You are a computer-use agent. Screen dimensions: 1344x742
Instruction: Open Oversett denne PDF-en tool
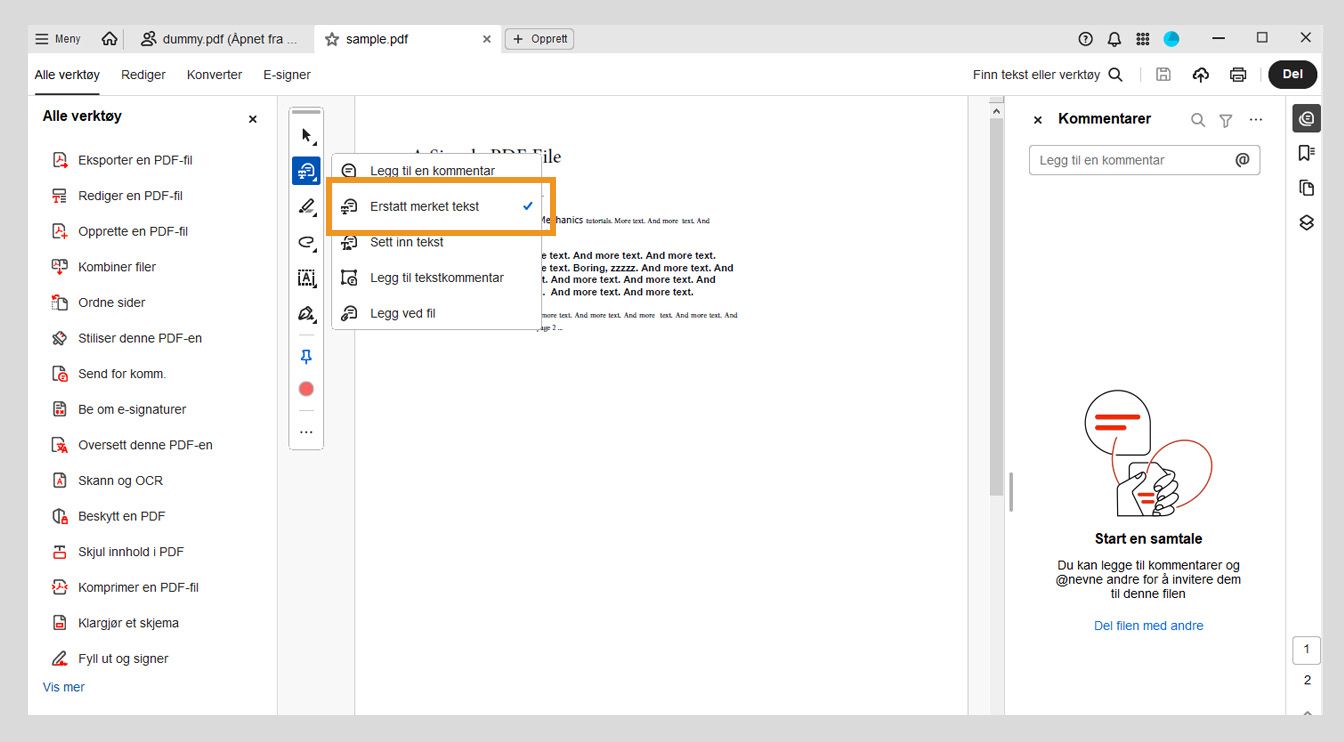coord(145,445)
